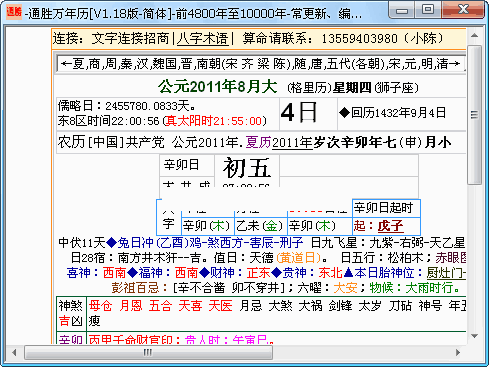
Task: Click the app logo icon in title bar
Action: (14, 12)
